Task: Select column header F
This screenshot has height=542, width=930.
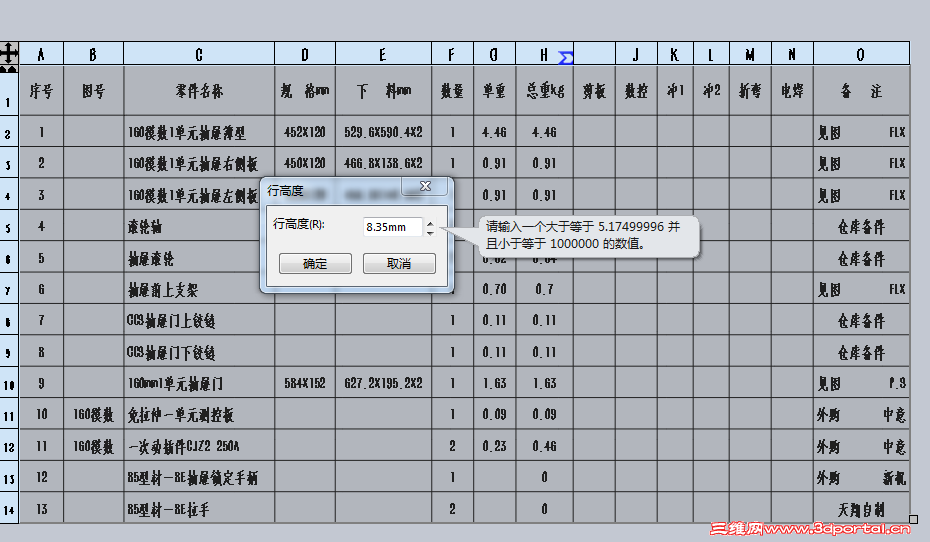Action: [x=452, y=54]
